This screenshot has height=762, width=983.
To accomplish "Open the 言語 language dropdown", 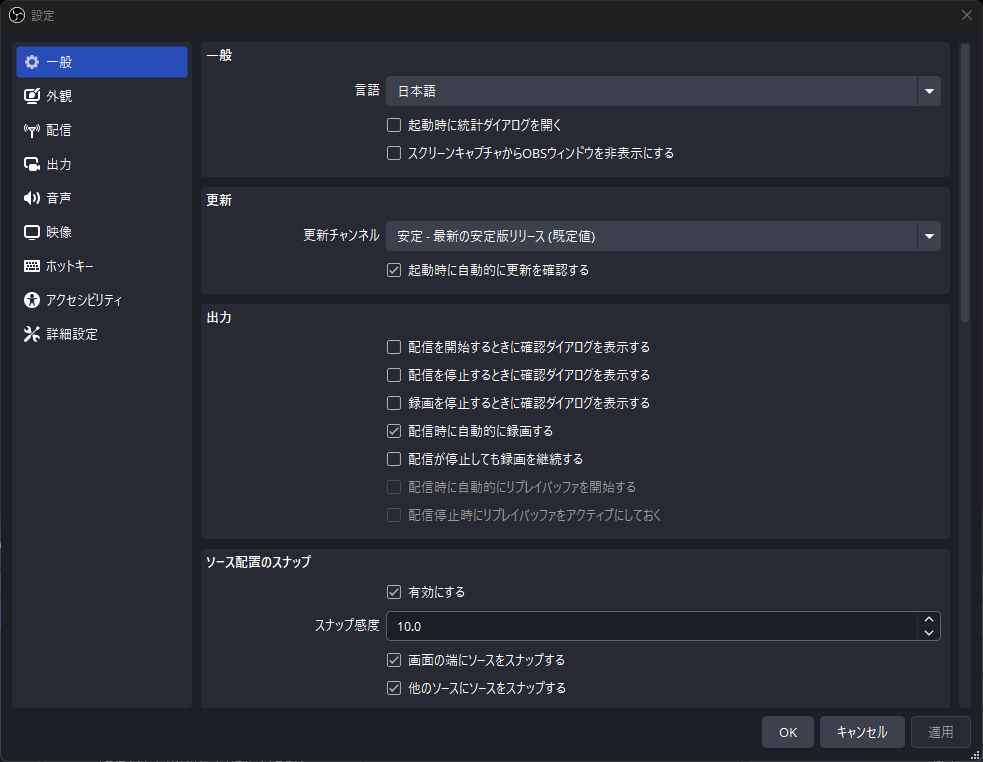I will 663,91.
